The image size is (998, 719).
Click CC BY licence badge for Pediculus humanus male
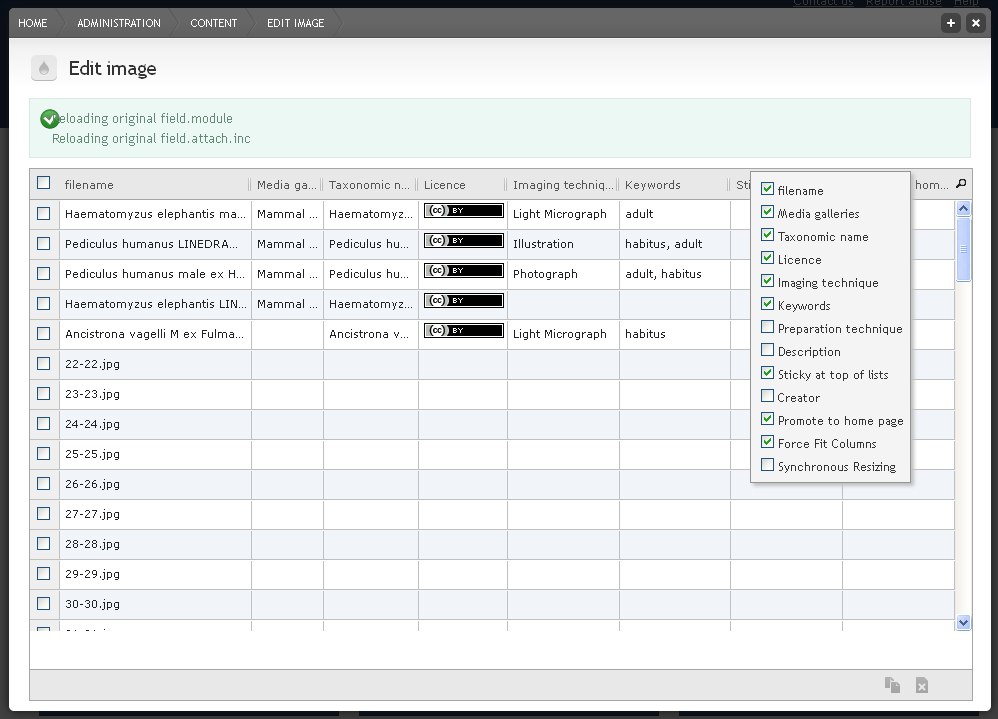click(464, 270)
